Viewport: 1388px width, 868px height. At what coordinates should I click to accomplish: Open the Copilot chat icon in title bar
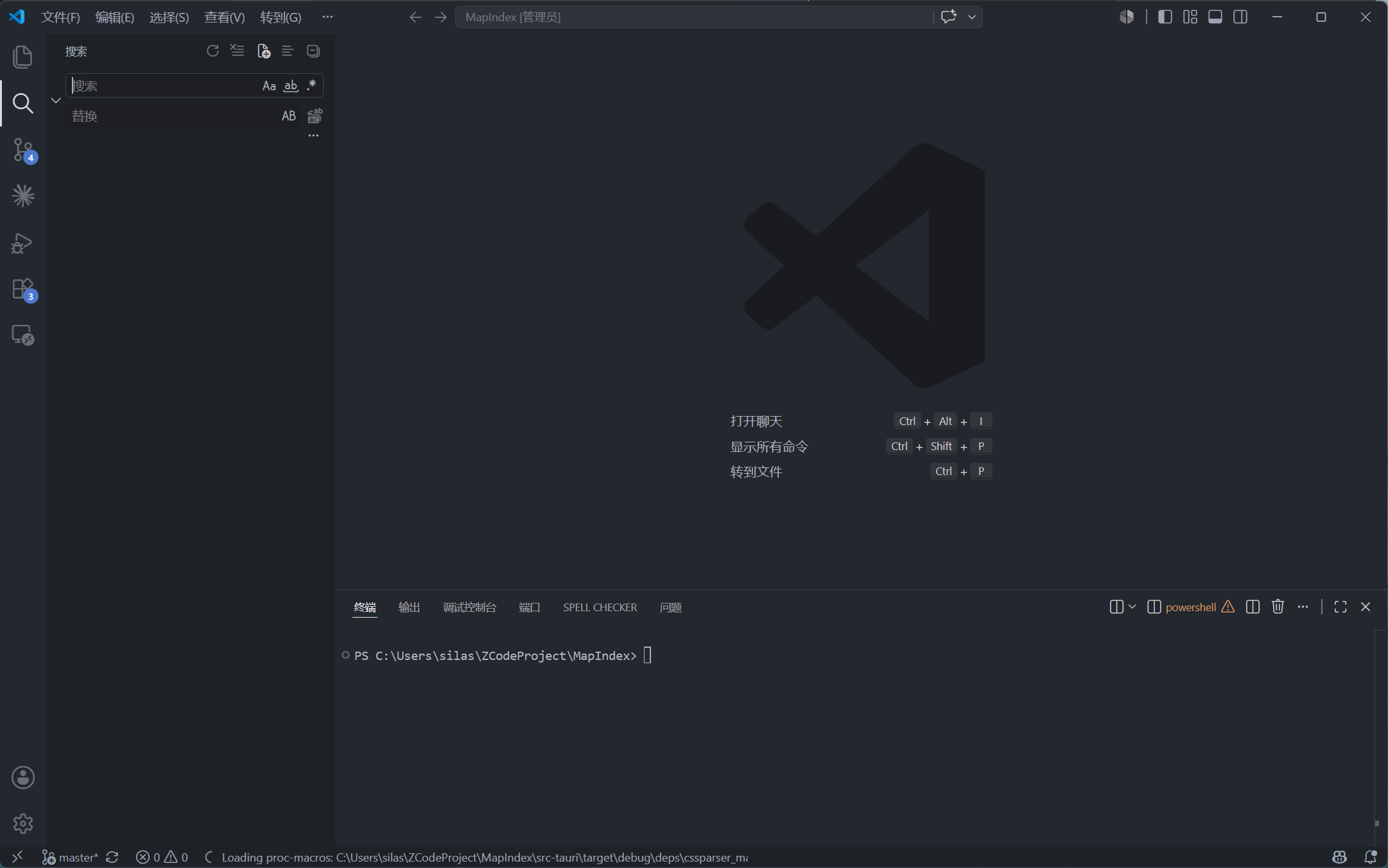(949, 17)
